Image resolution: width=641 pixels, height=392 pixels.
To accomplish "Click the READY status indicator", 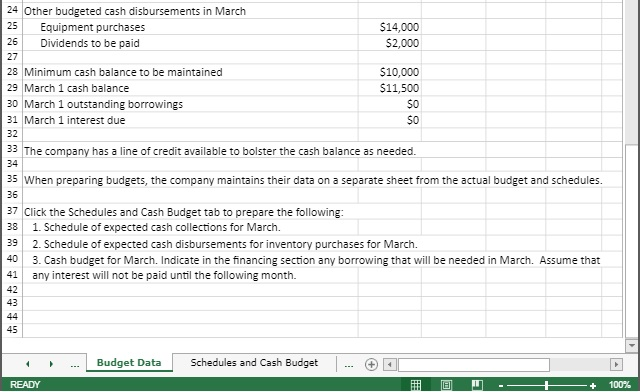I will [x=25, y=385].
